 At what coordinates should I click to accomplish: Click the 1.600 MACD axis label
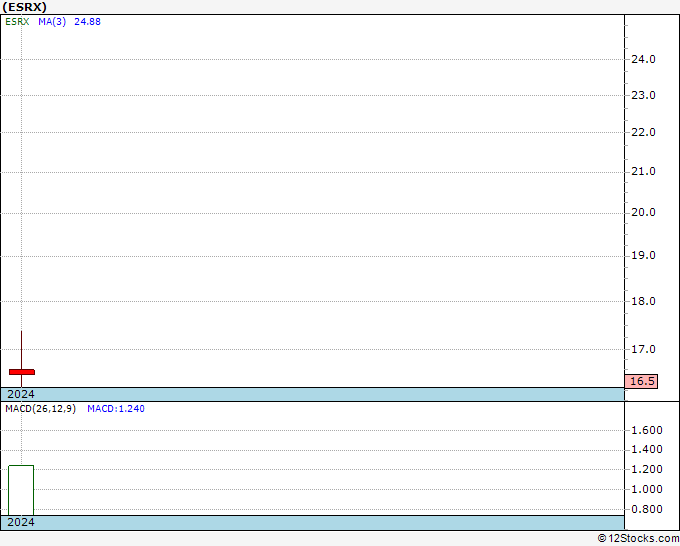(647, 430)
